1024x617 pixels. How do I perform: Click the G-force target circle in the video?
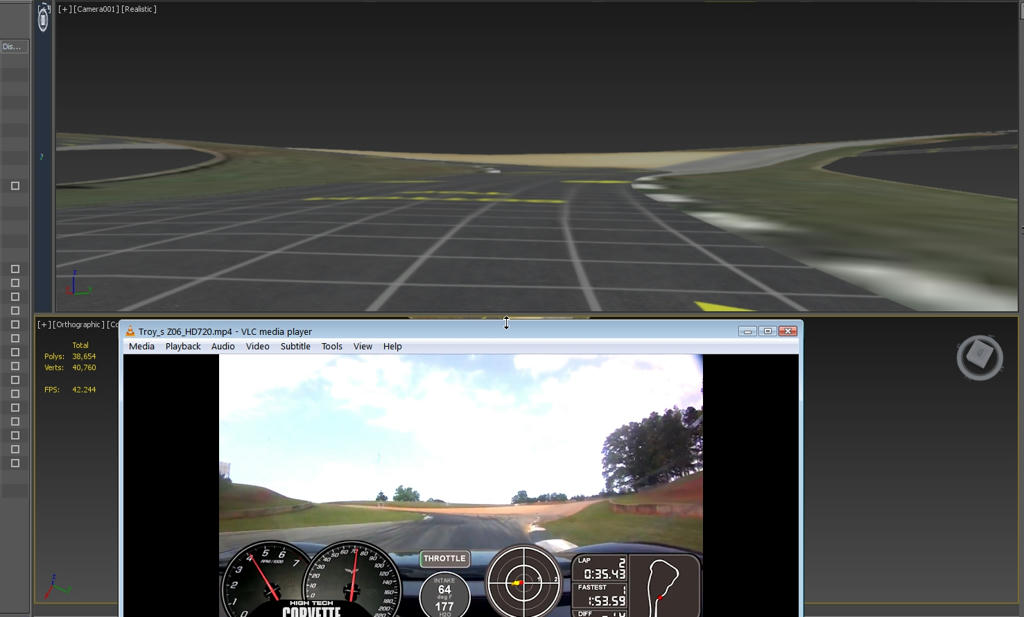click(523, 581)
